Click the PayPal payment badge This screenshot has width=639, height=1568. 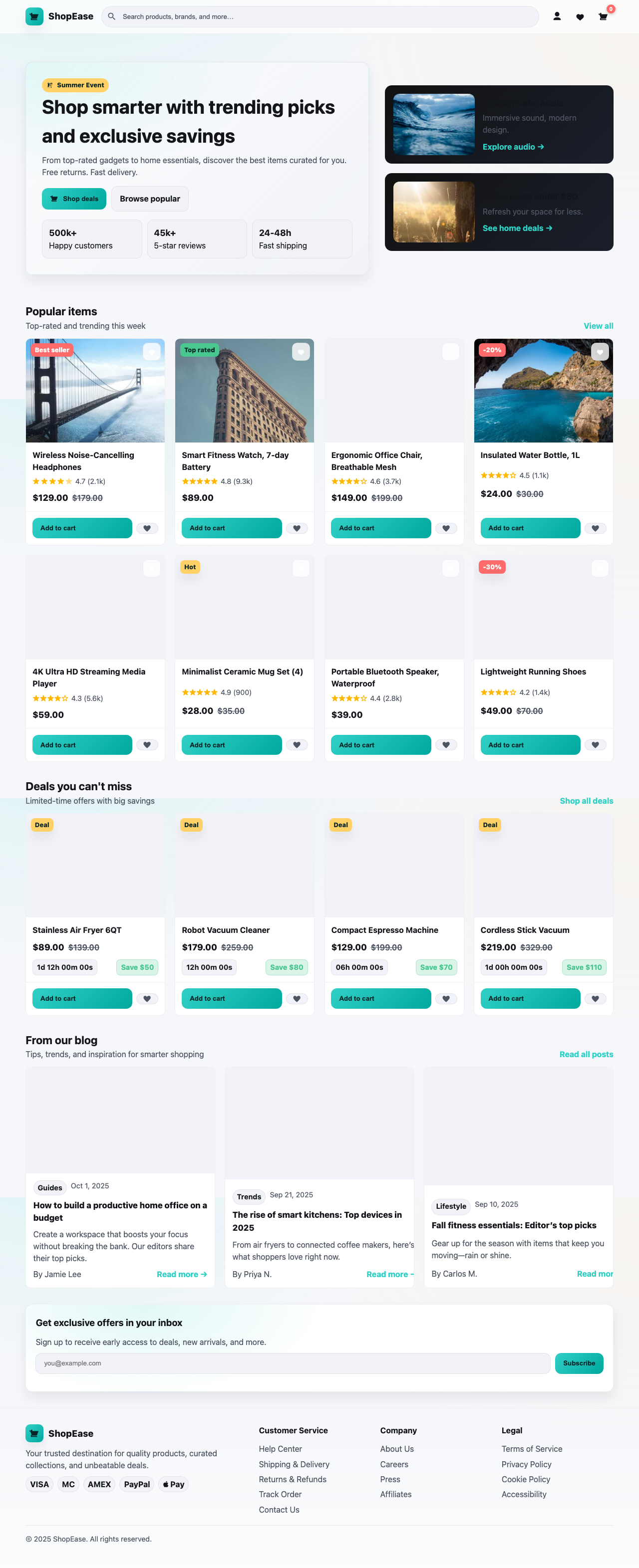(x=136, y=1484)
